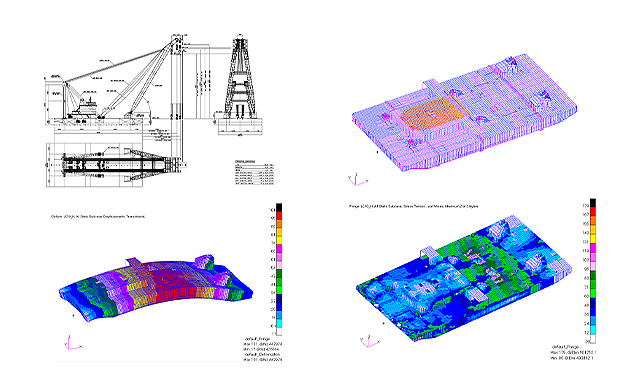Image resolution: width=640 pixels, height=390 pixels.
Task: Click the axis triad beside the stress contour plot
Action: pyautogui.click(x=369, y=341)
